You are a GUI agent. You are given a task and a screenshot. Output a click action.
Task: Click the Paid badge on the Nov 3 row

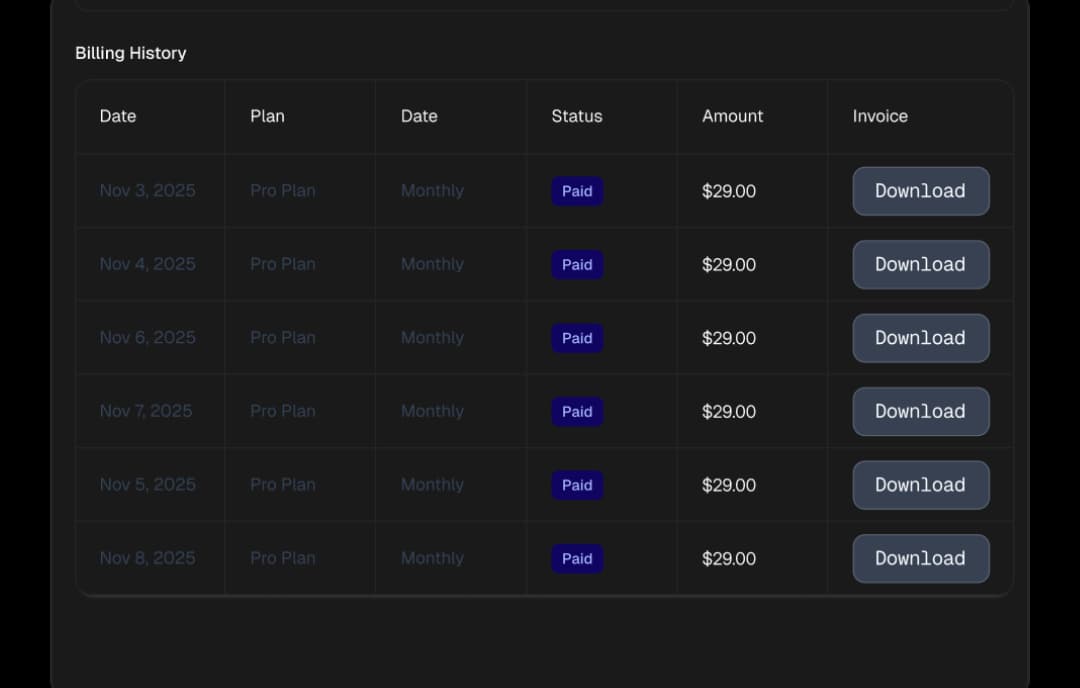pos(577,191)
